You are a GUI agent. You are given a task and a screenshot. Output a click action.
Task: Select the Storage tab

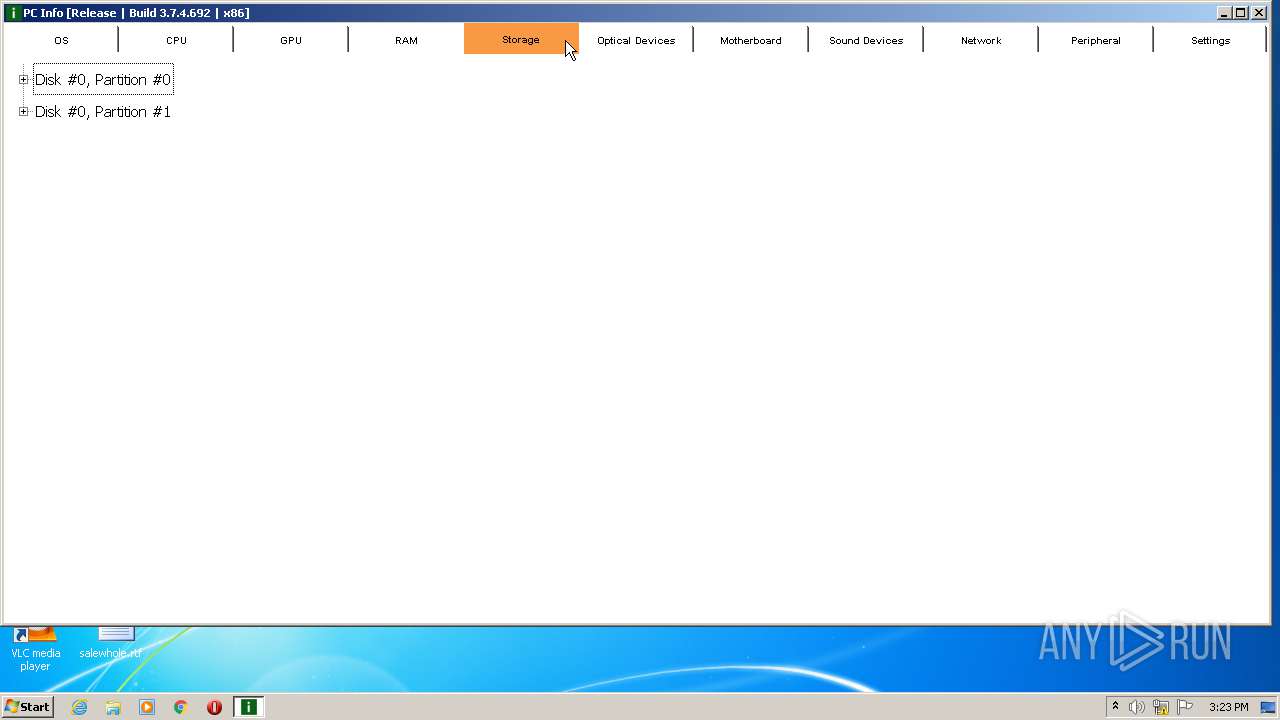click(x=521, y=39)
